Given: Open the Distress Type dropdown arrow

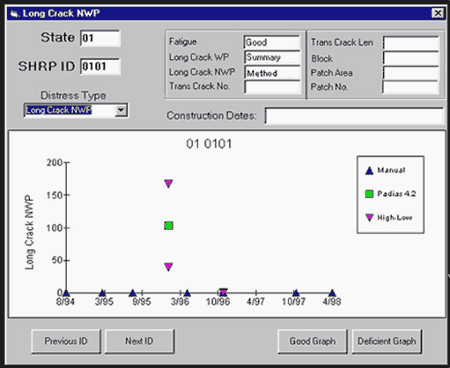Looking at the screenshot, I should coord(121,110).
